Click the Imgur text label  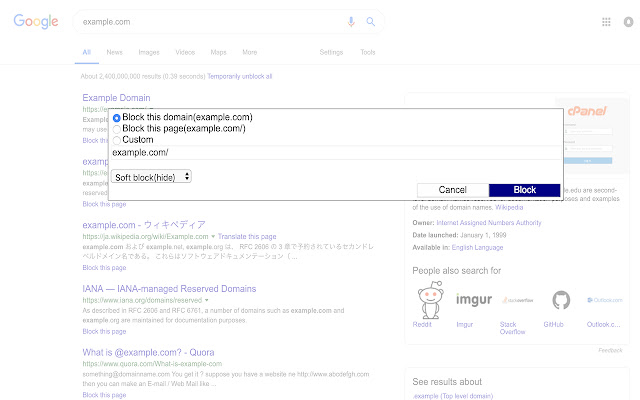pos(464,324)
